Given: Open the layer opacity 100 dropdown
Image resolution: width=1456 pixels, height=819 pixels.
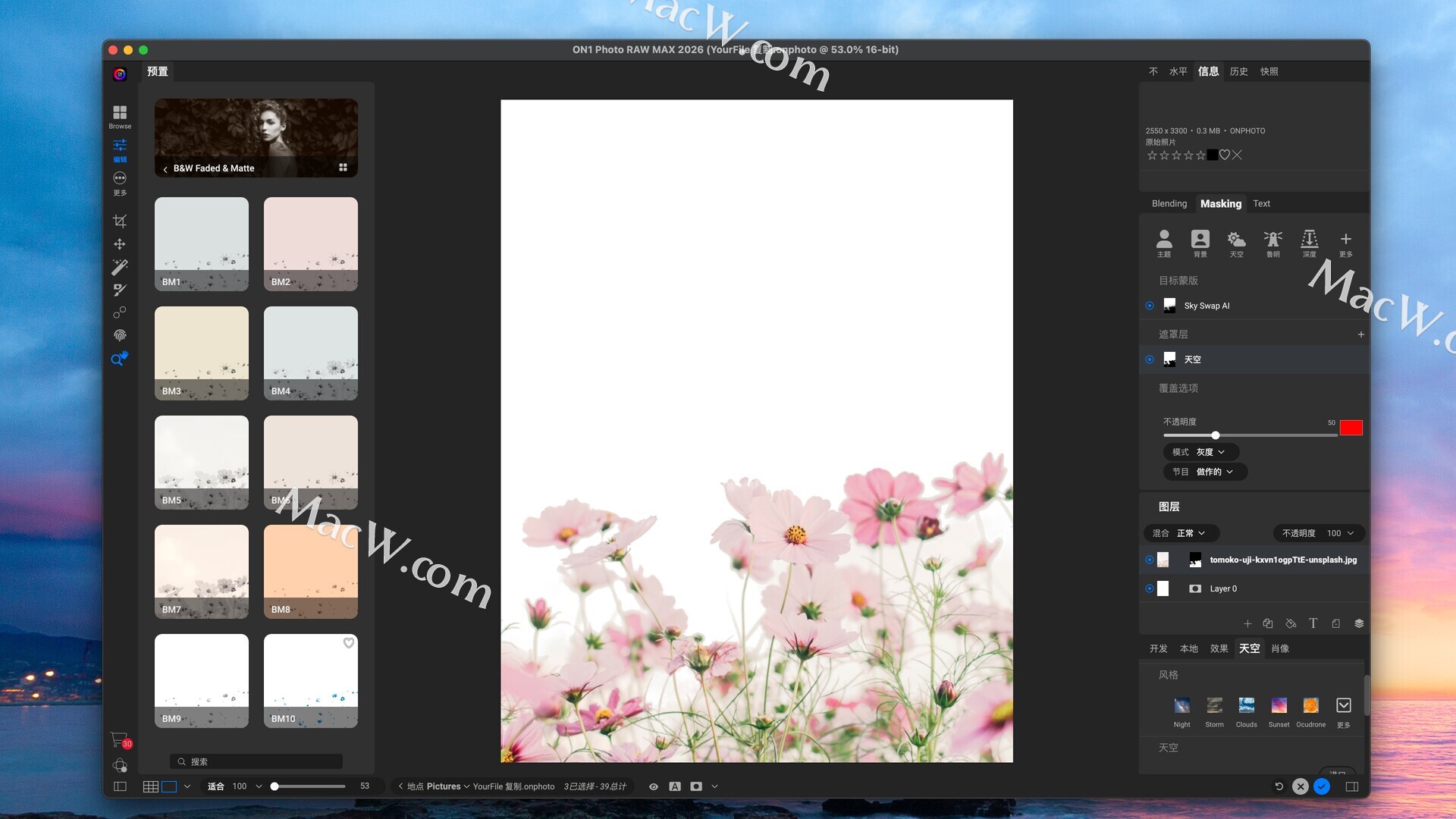Looking at the screenshot, I should 1318,533.
